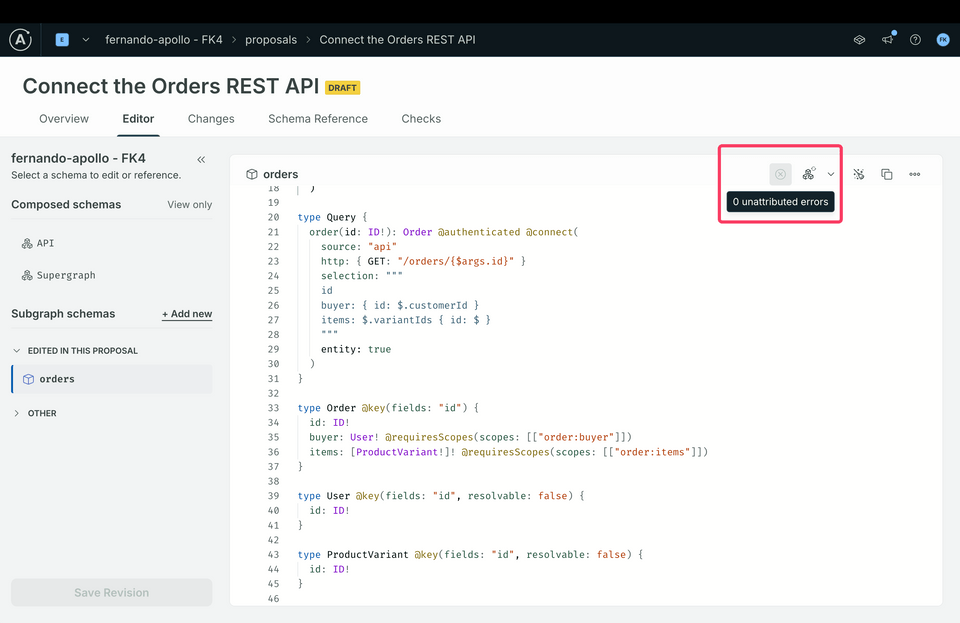Click the + Add new subgraph link
960x623 pixels.
pos(187,314)
